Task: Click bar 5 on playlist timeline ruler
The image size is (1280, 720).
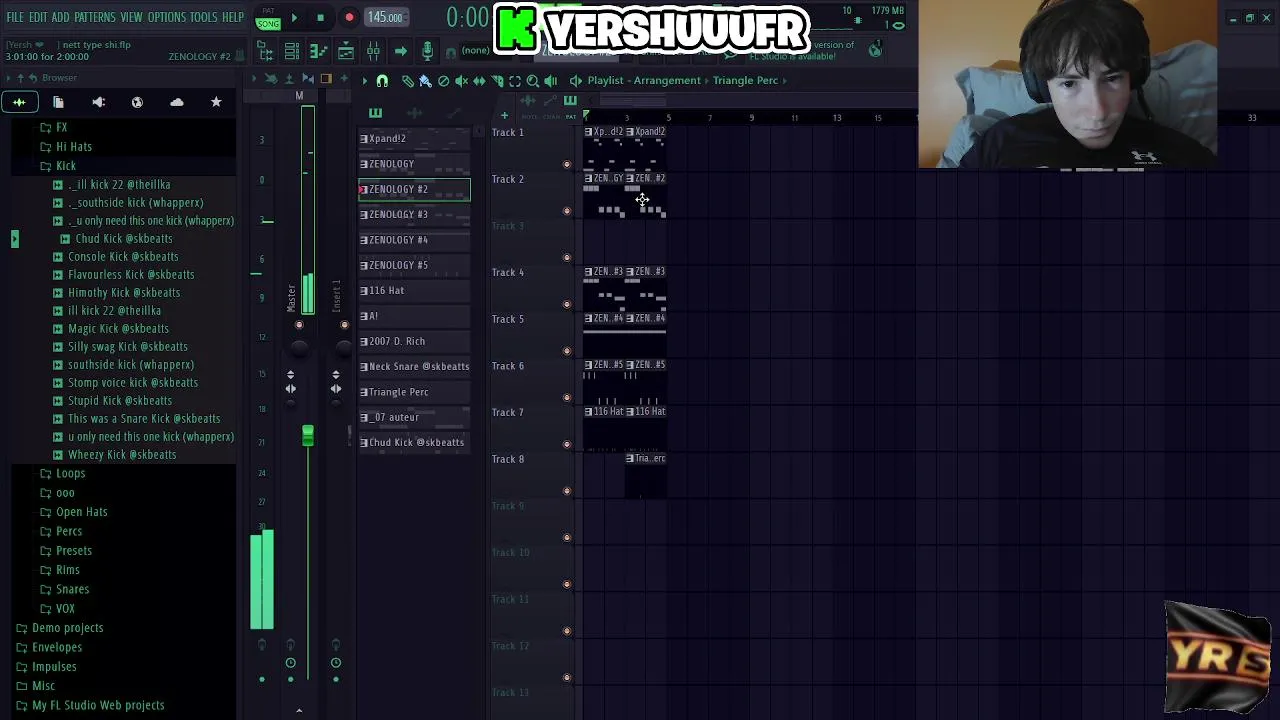Action: [x=669, y=118]
